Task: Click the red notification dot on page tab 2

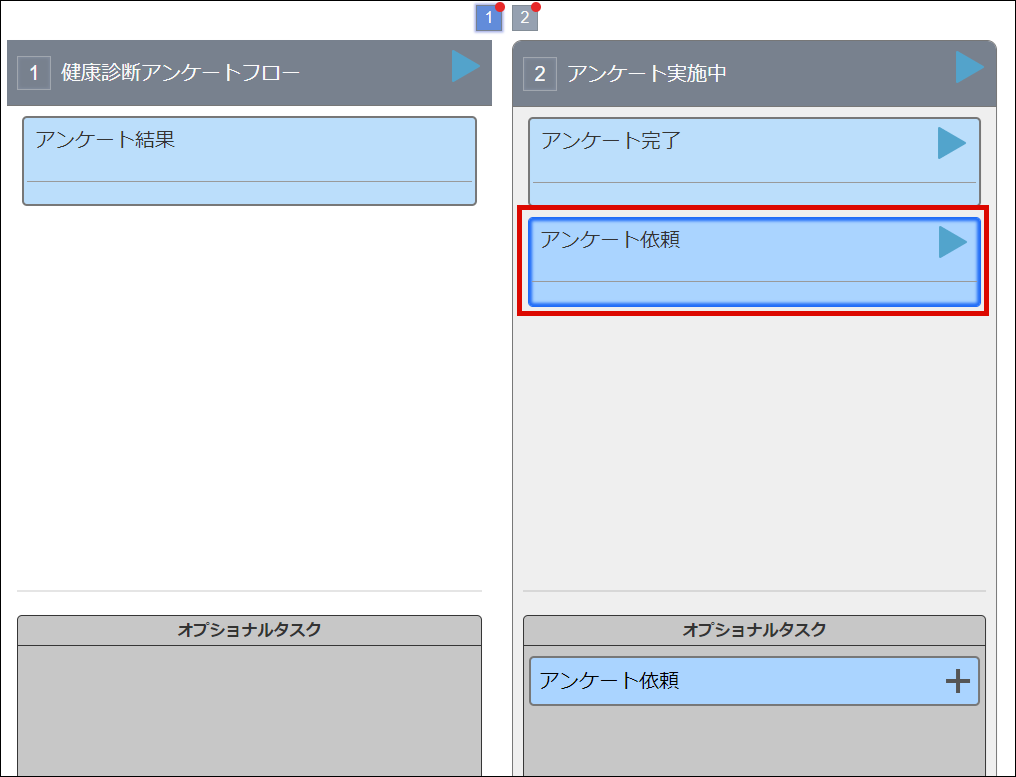Action: [536, 8]
